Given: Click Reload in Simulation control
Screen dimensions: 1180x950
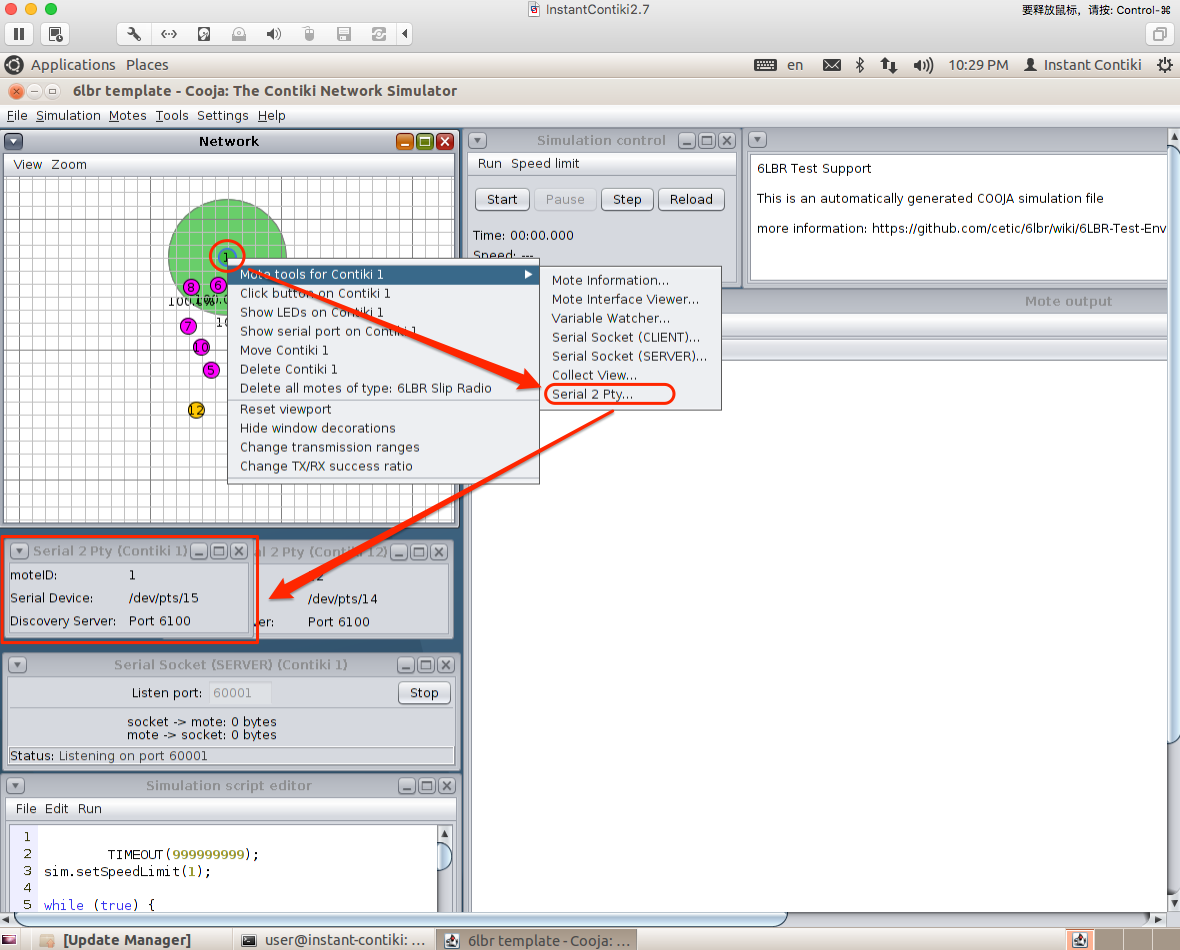Looking at the screenshot, I should coord(691,199).
